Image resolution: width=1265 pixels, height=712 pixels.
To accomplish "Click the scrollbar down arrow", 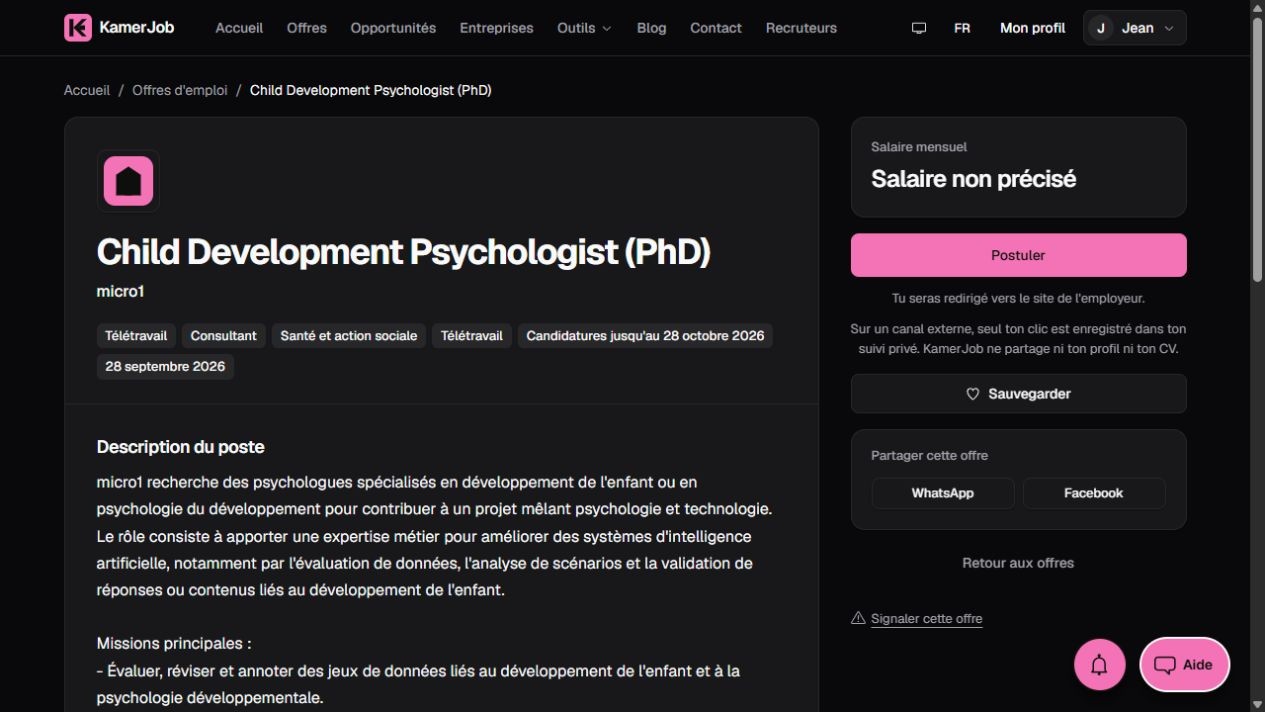I will (1257, 704).
